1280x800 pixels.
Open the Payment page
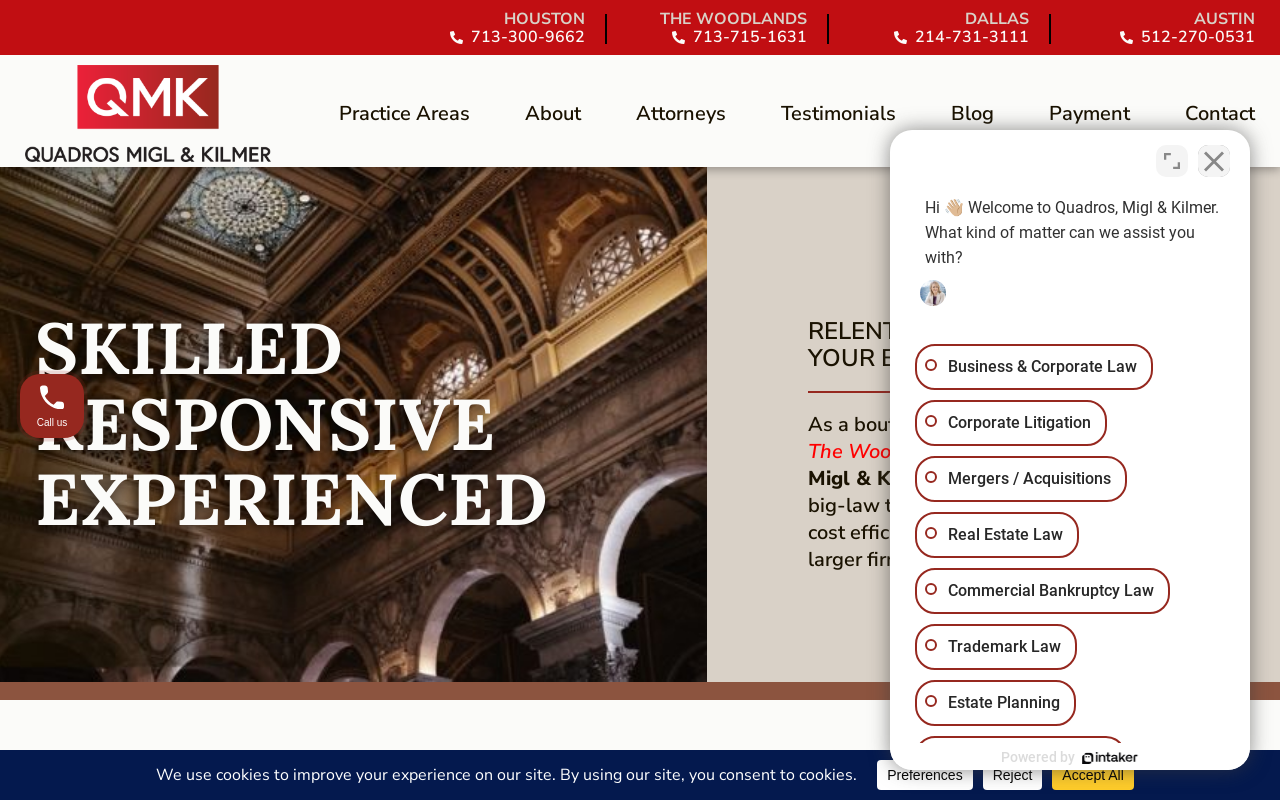[1089, 114]
